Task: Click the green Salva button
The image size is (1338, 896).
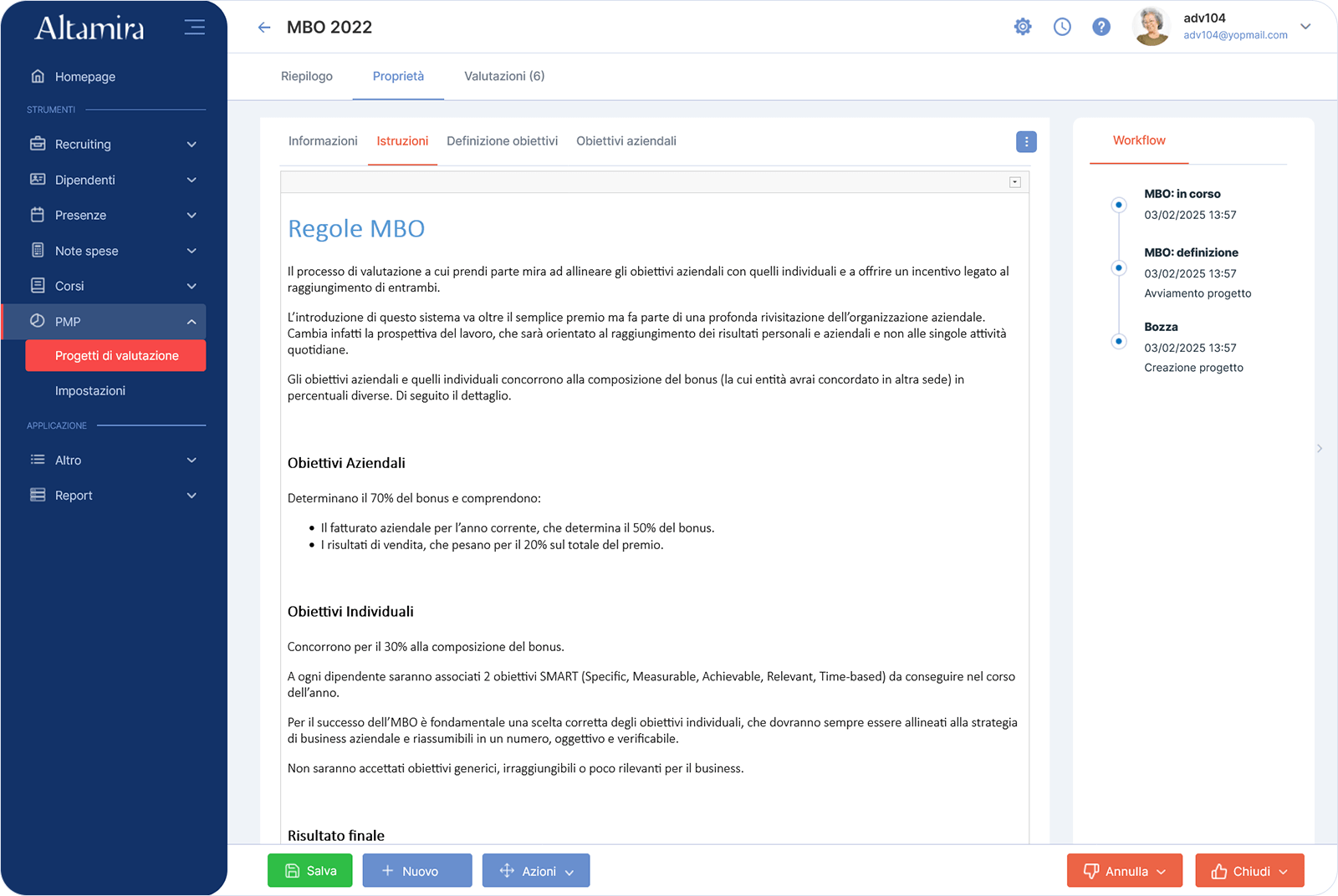Action: (310, 871)
